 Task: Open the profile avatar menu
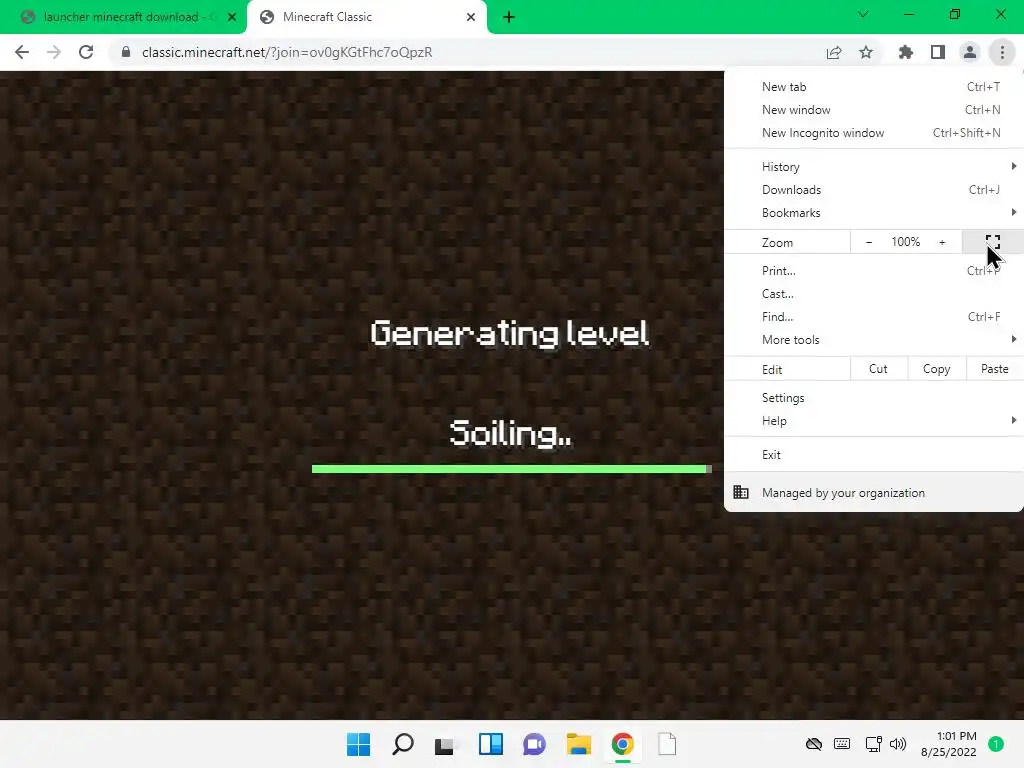[x=970, y=52]
